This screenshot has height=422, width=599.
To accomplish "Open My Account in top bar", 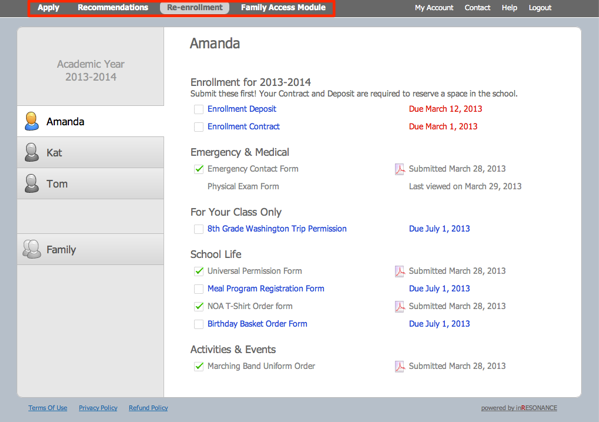I will pyautogui.click(x=434, y=8).
